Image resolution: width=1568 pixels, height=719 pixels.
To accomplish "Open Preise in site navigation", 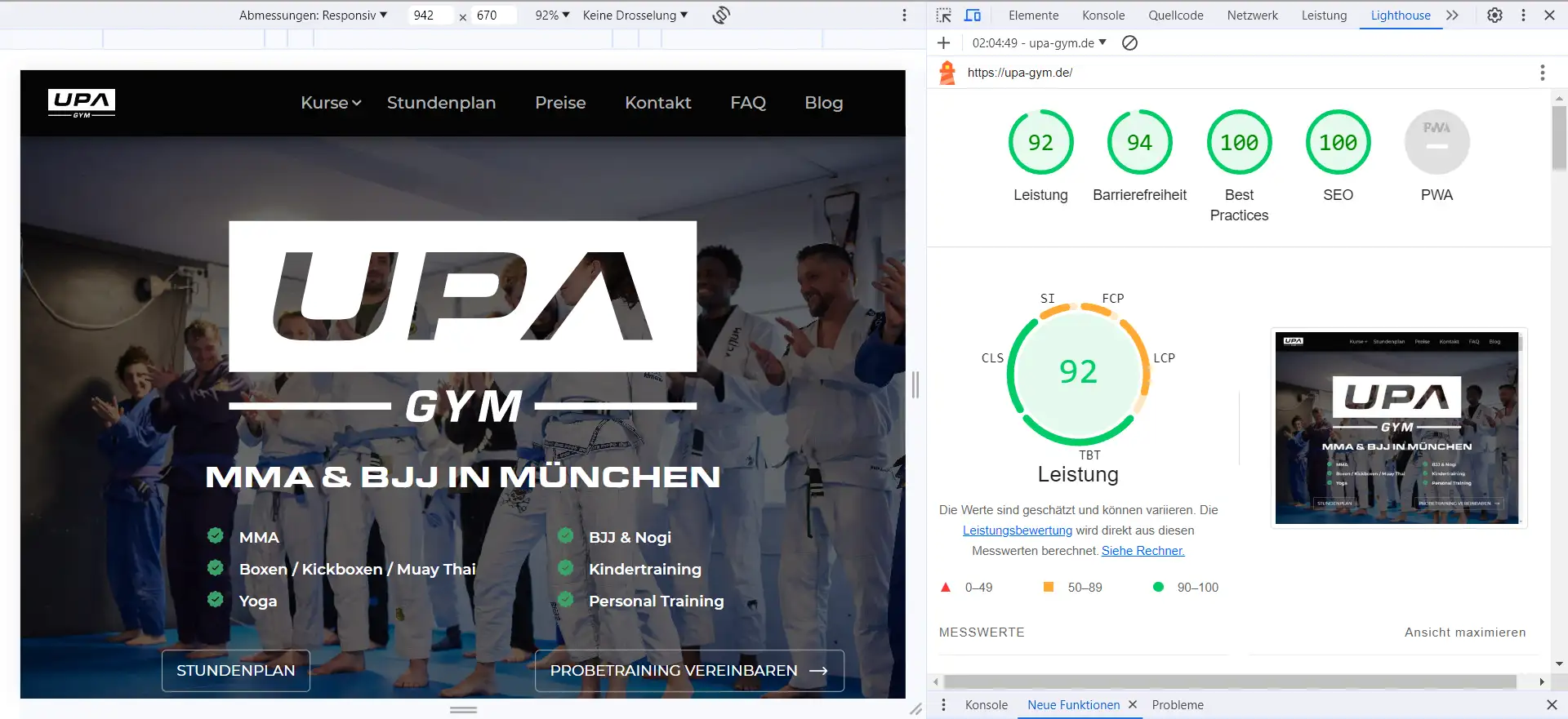I will (x=560, y=103).
